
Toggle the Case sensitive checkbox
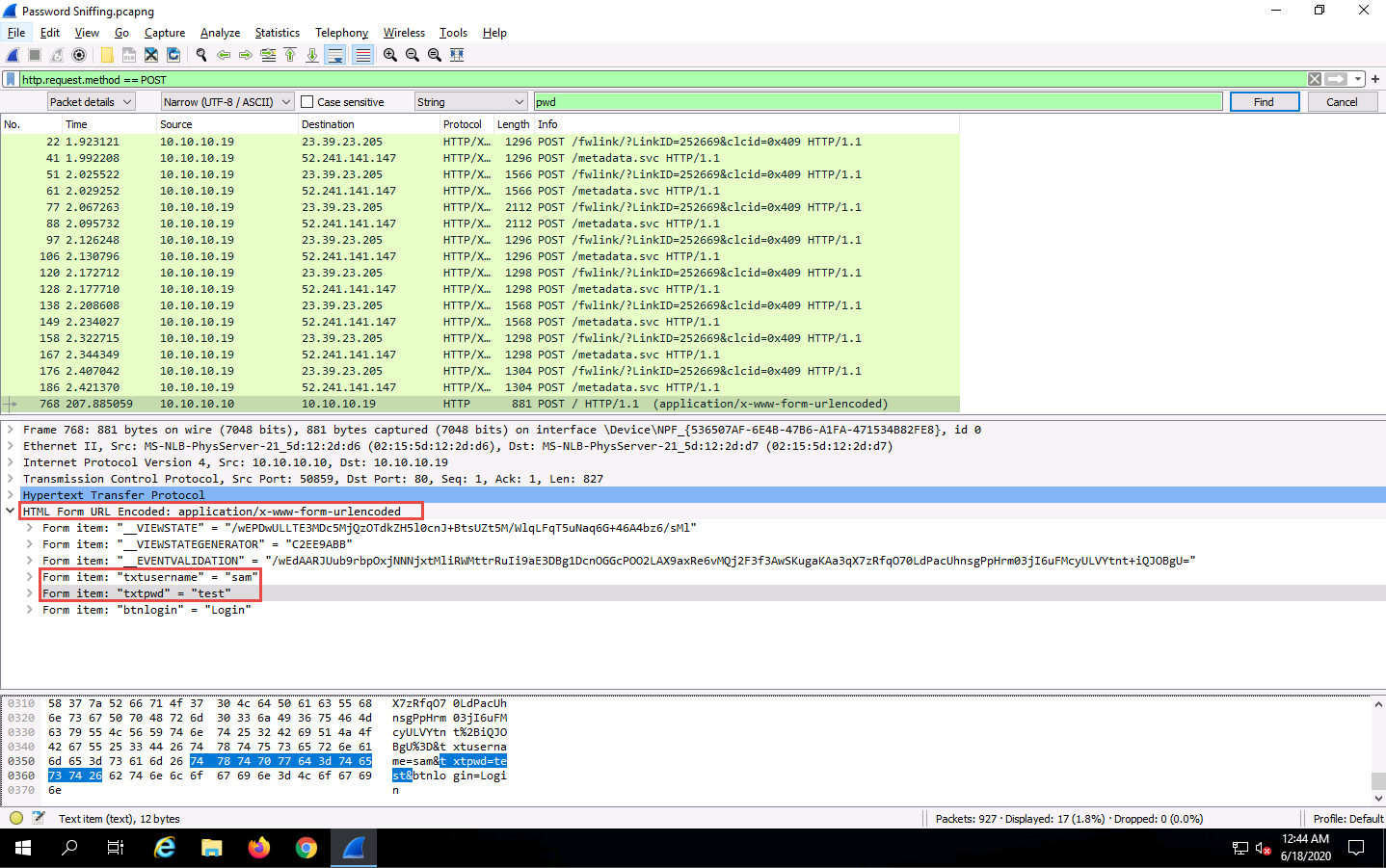(x=307, y=102)
